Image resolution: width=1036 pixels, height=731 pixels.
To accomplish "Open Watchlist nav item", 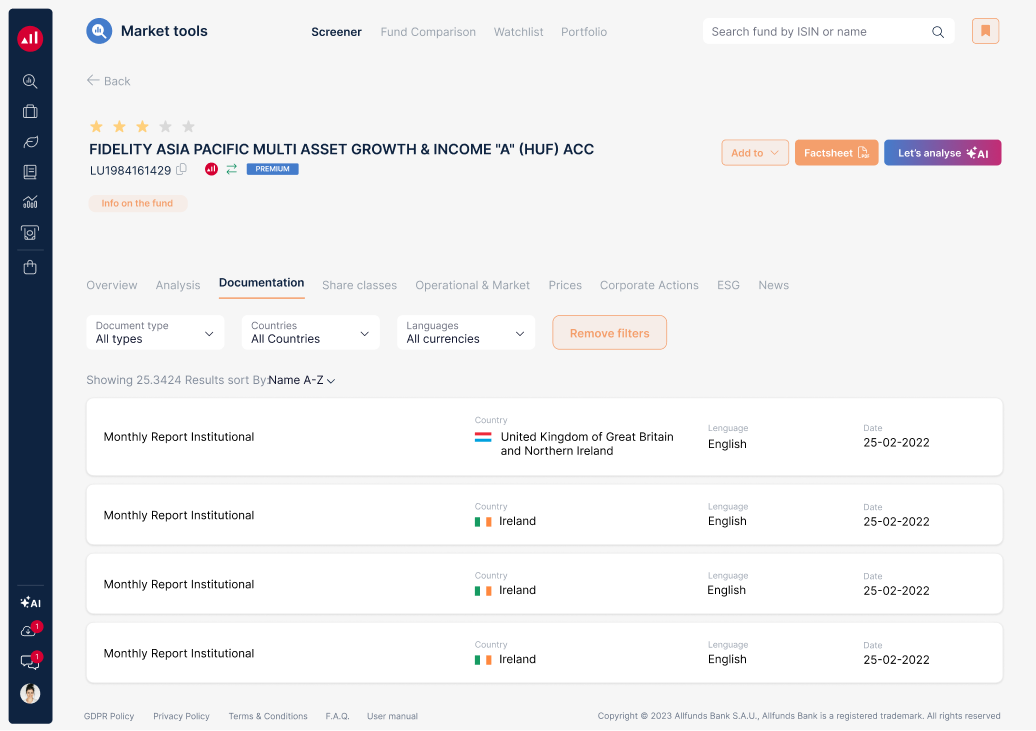I will (519, 32).
